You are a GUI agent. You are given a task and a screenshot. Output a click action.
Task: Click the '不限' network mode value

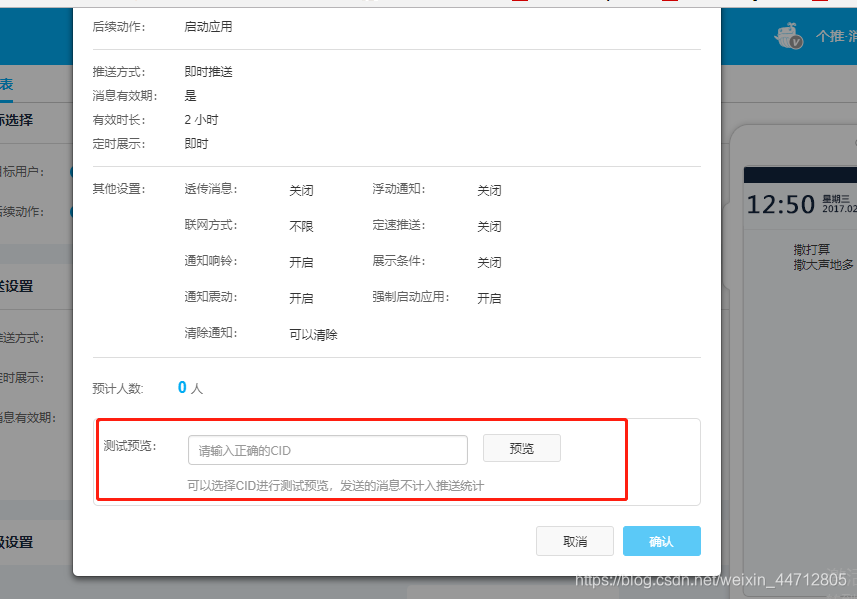click(x=301, y=226)
